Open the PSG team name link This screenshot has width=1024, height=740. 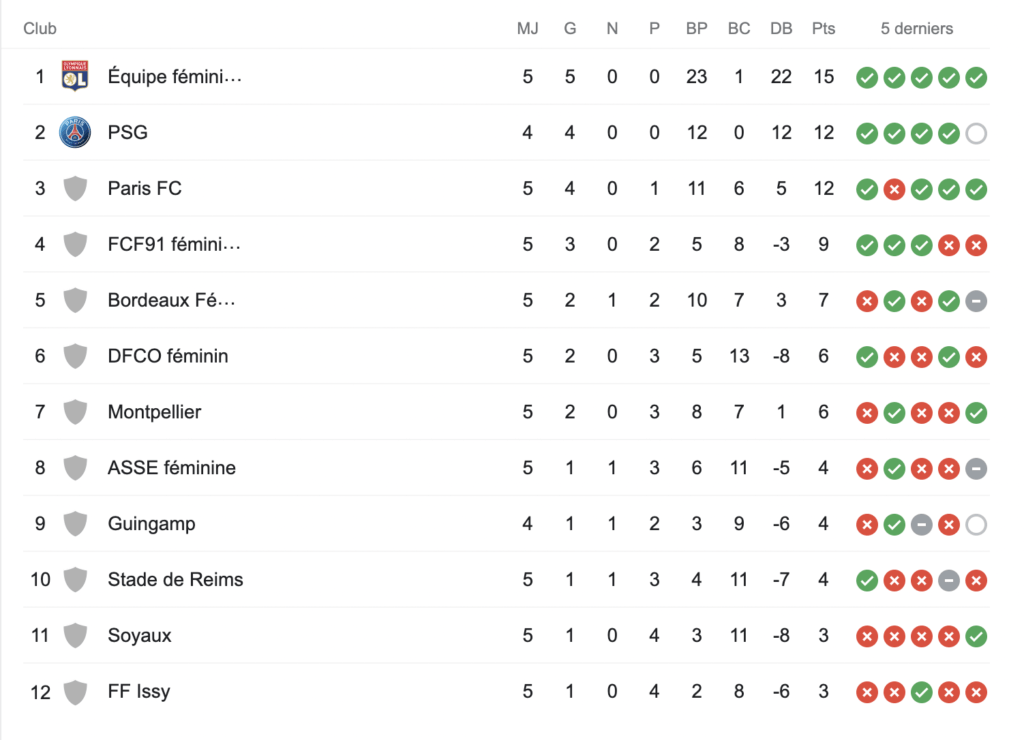(x=128, y=133)
